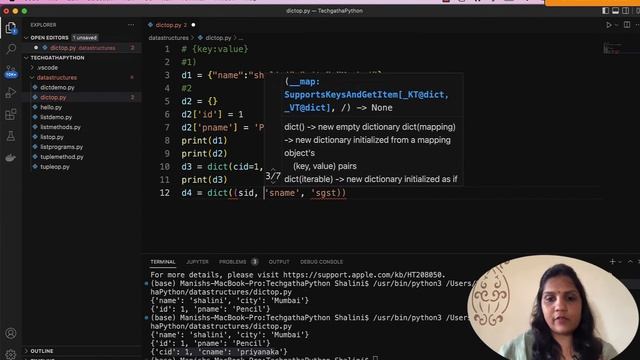The height and width of the screenshot is (360, 640).
Task: Open the Manage gear icon
Action: click(x=11, y=354)
